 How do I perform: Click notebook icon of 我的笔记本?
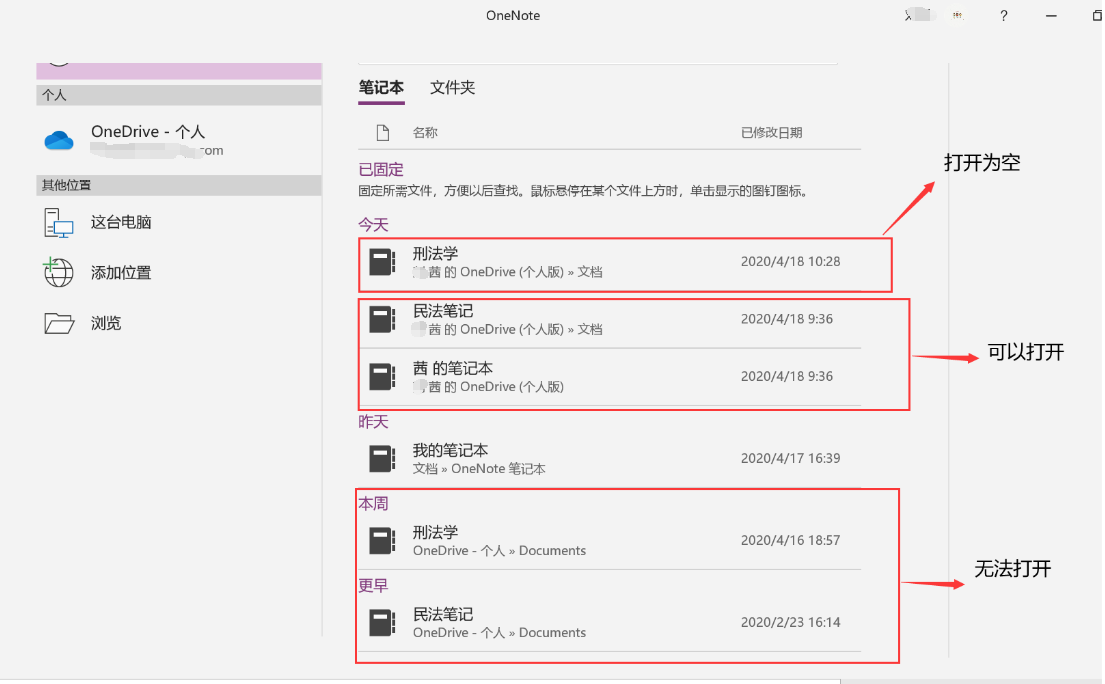(383, 459)
